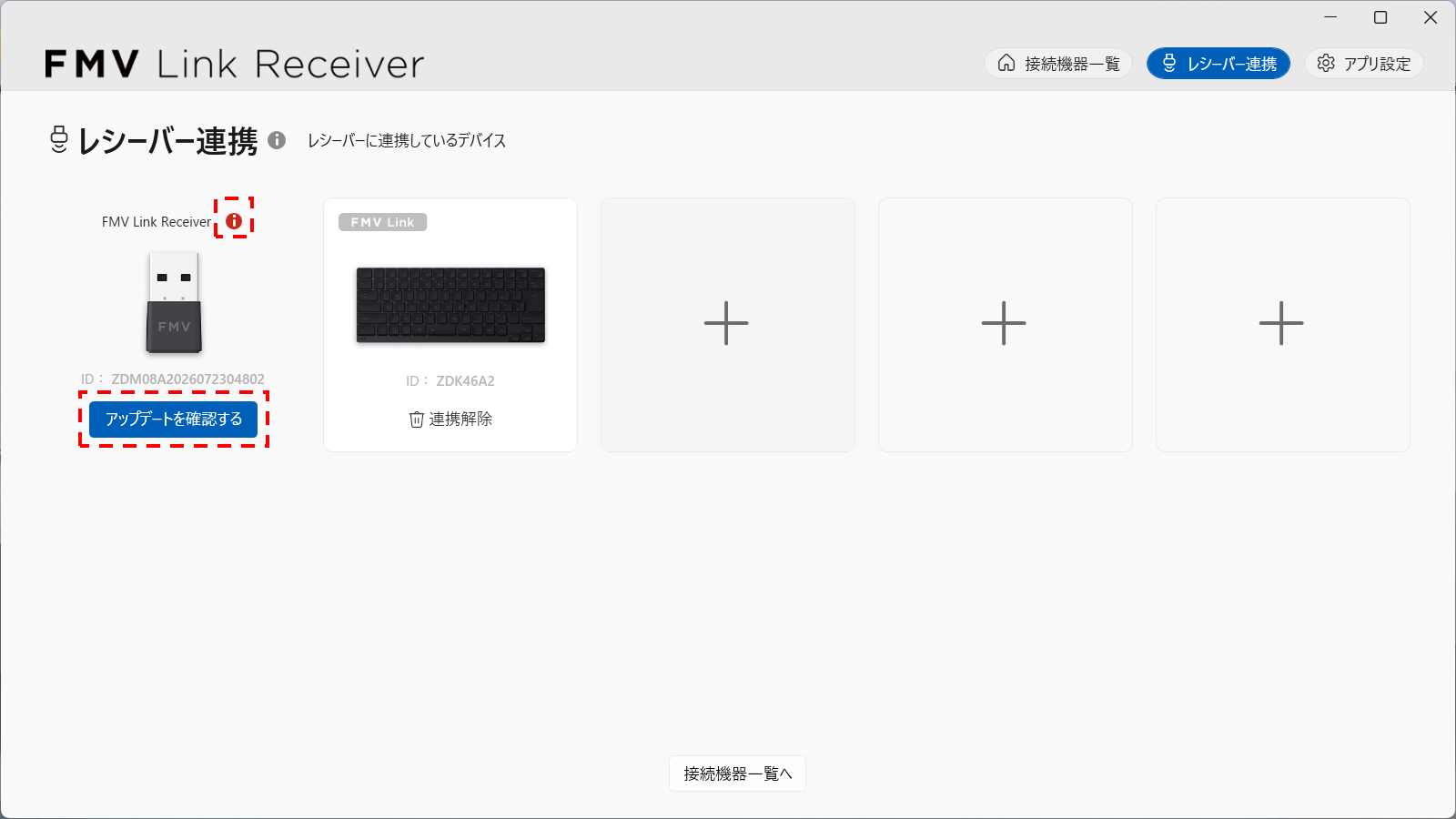Click the FMV Link Receiver app logo
Viewport: 1456px width, 819px height.
235,64
